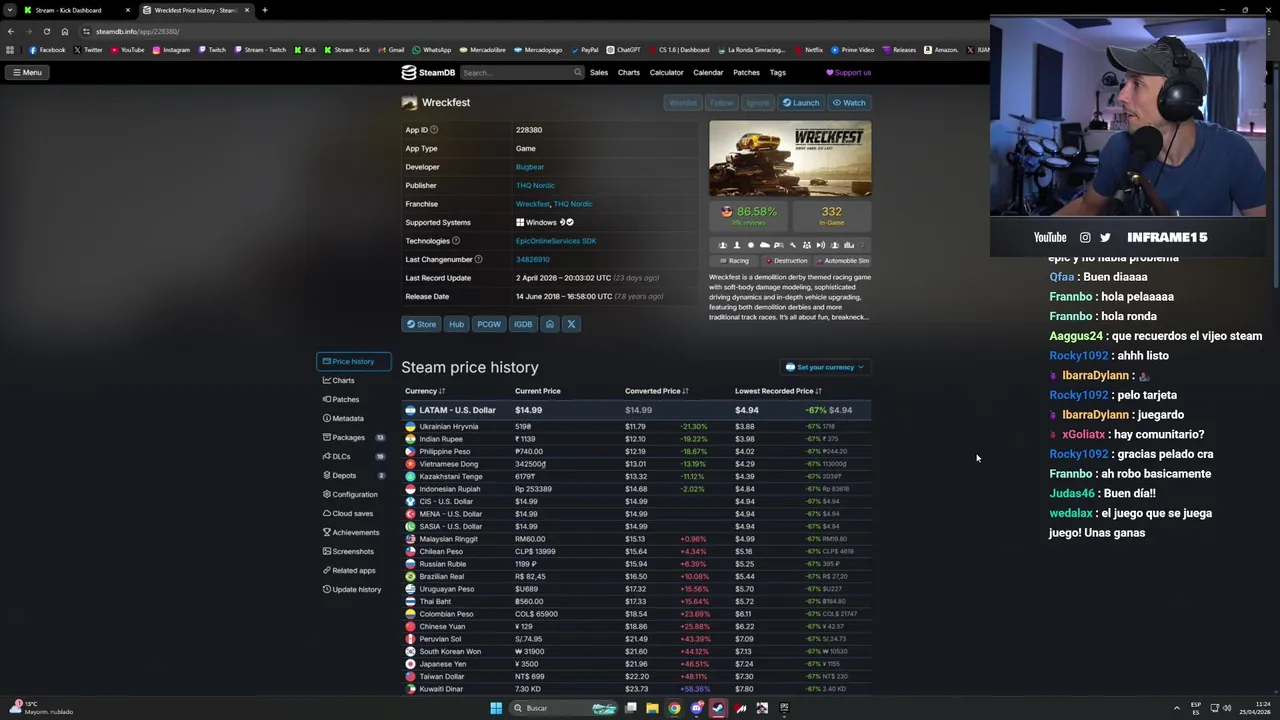Open new browser tab plus icon
Image resolution: width=1280 pixels, height=720 pixels.
tap(264, 10)
